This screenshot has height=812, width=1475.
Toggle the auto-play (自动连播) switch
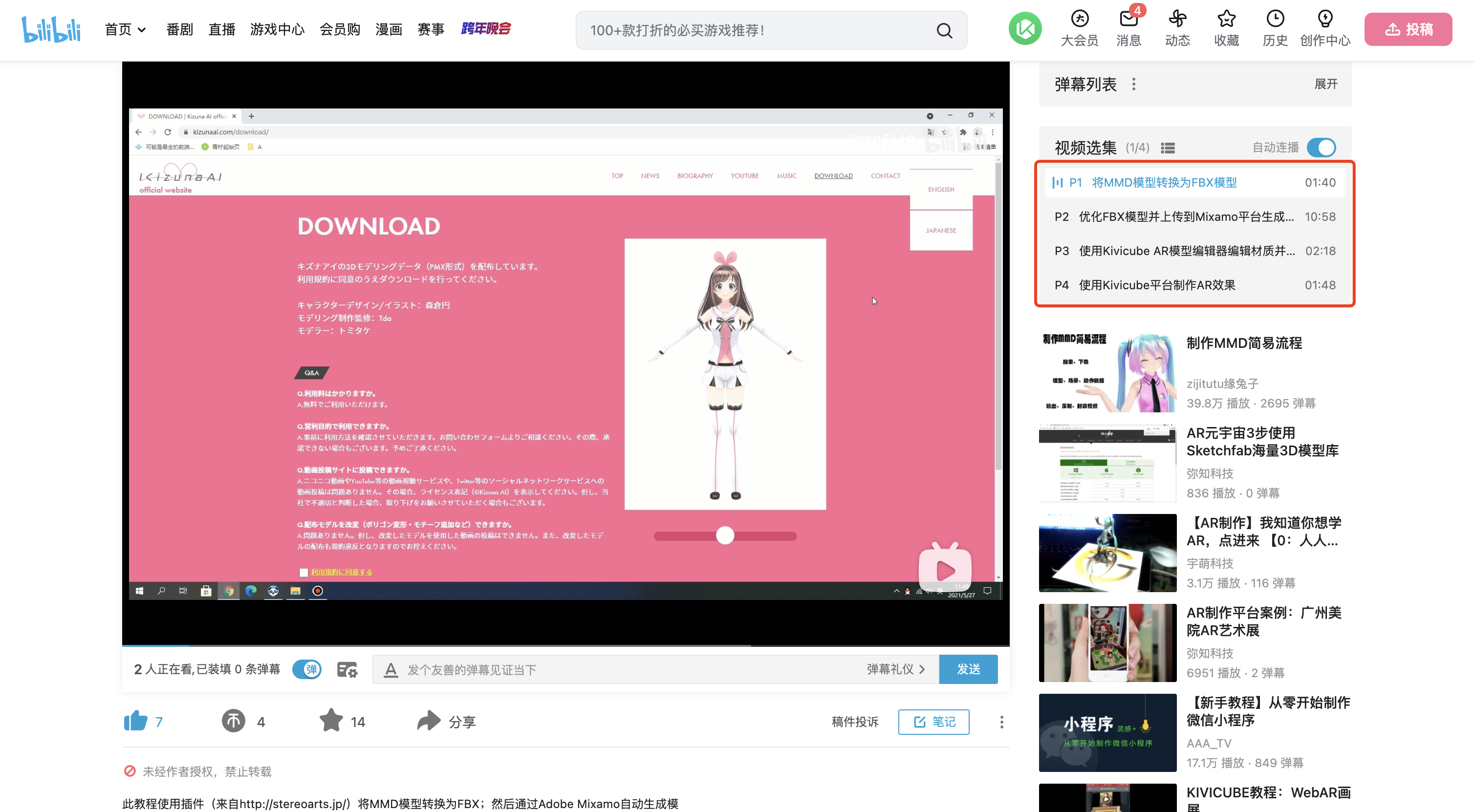(x=1321, y=148)
